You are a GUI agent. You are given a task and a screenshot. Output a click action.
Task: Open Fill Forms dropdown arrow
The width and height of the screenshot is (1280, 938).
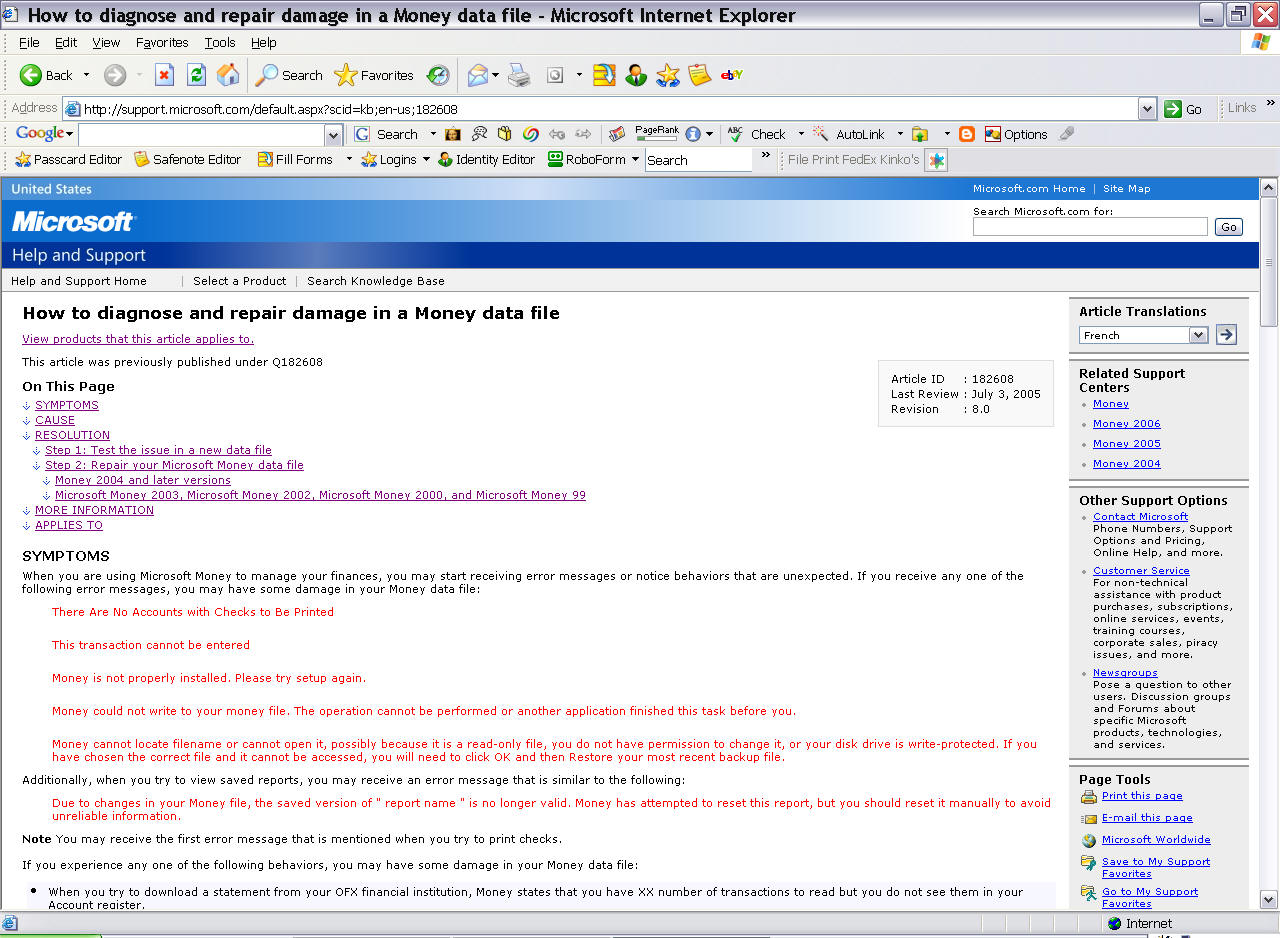pos(349,160)
